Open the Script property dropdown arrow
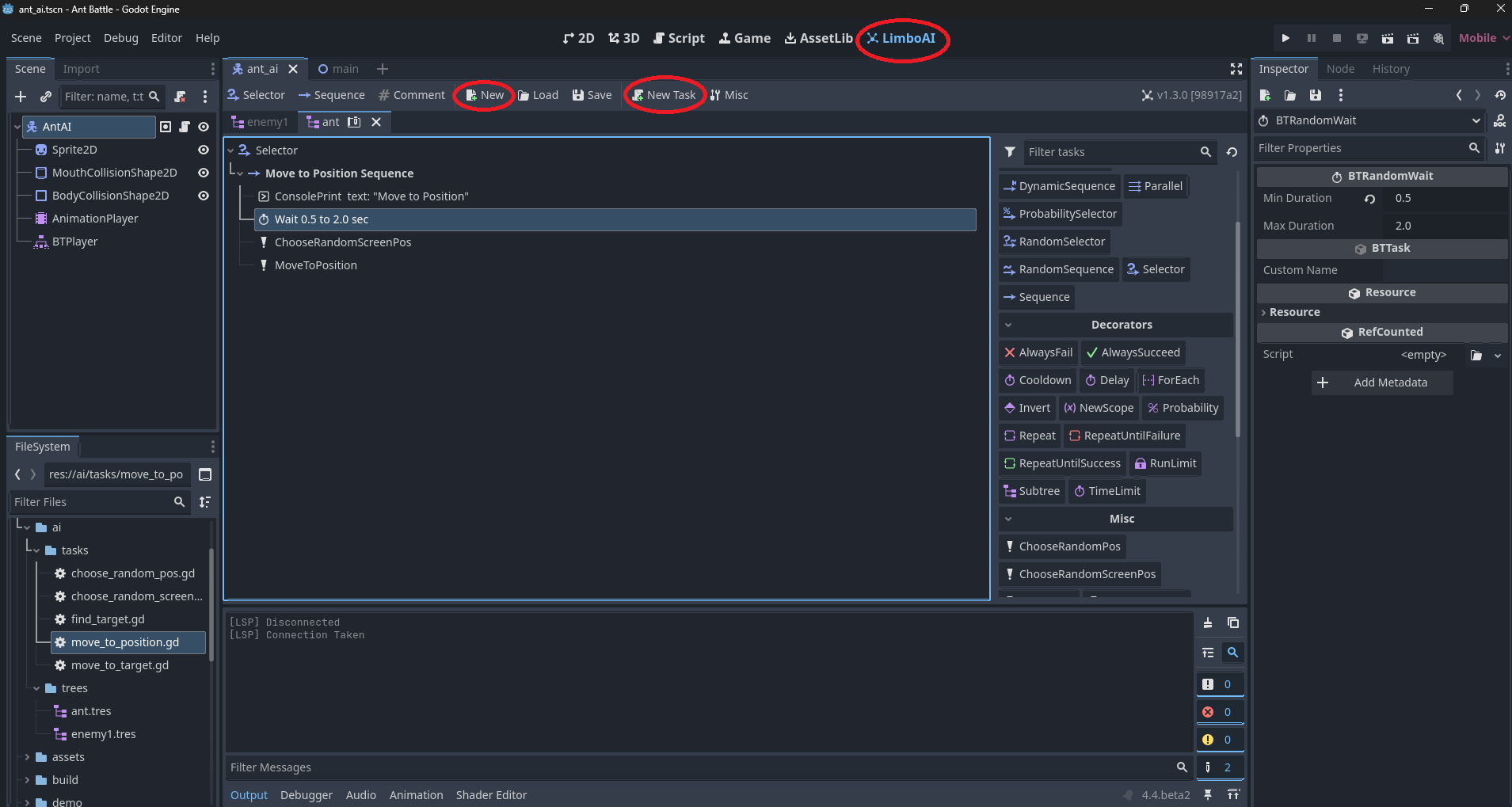The width and height of the screenshot is (1512, 807). click(1498, 356)
